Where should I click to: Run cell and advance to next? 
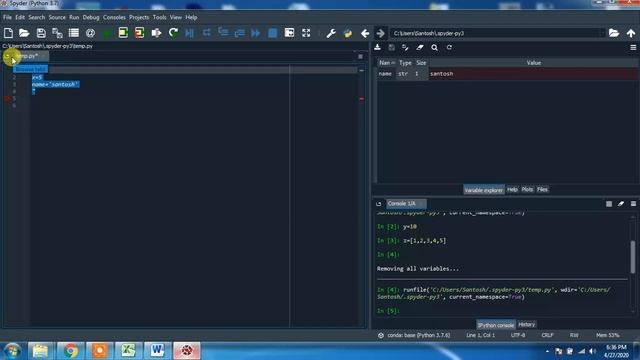click(140, 33)
